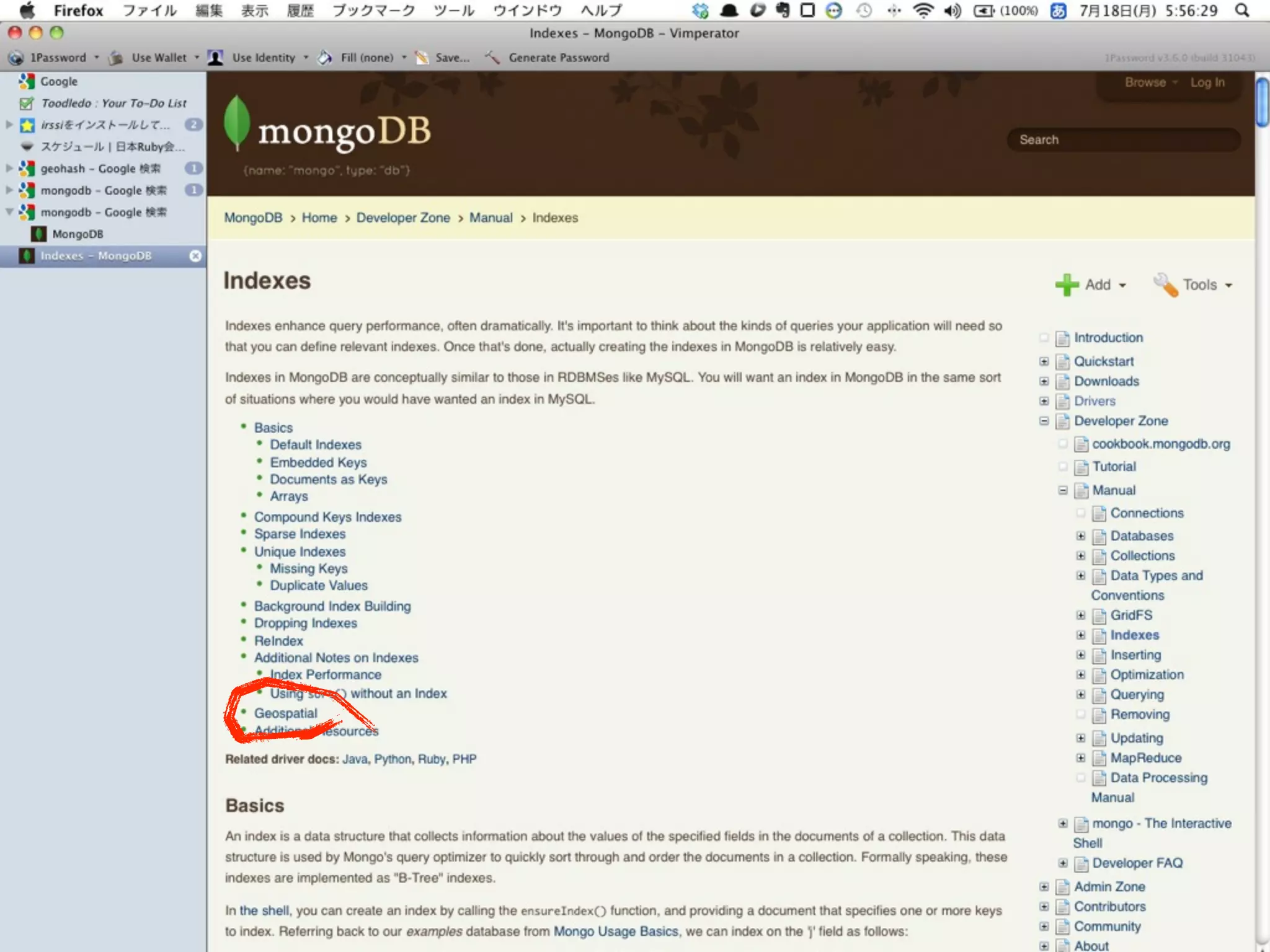This screenshot has width=1270, height=952.
Task: Close the Indexes - MongoDB sidebar tab
Action: click(195, 256)
